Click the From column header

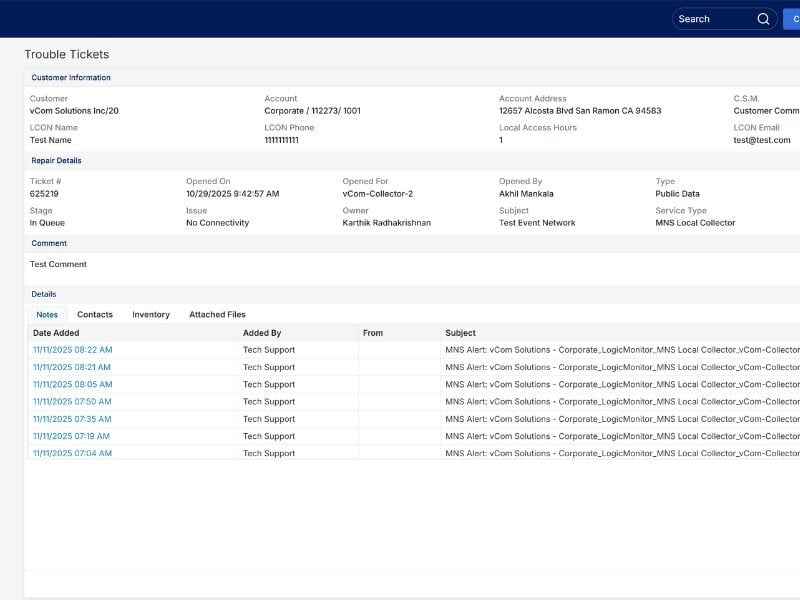click(373, 333)
